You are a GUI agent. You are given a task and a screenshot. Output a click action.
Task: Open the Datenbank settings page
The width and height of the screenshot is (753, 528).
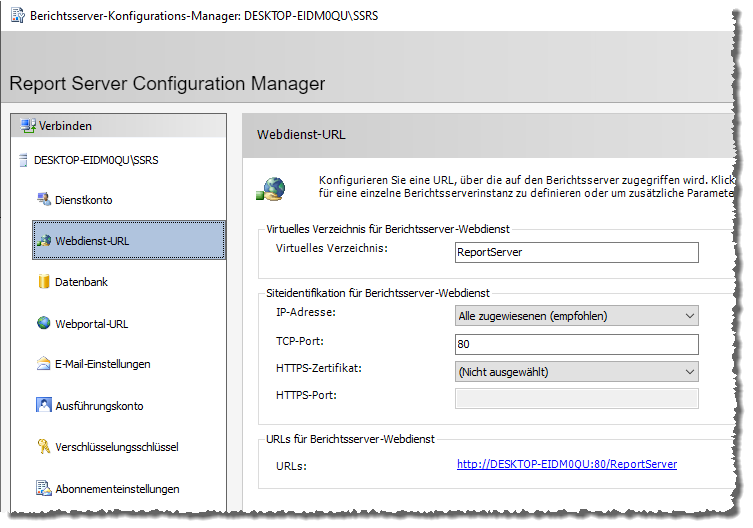point(81,282)
